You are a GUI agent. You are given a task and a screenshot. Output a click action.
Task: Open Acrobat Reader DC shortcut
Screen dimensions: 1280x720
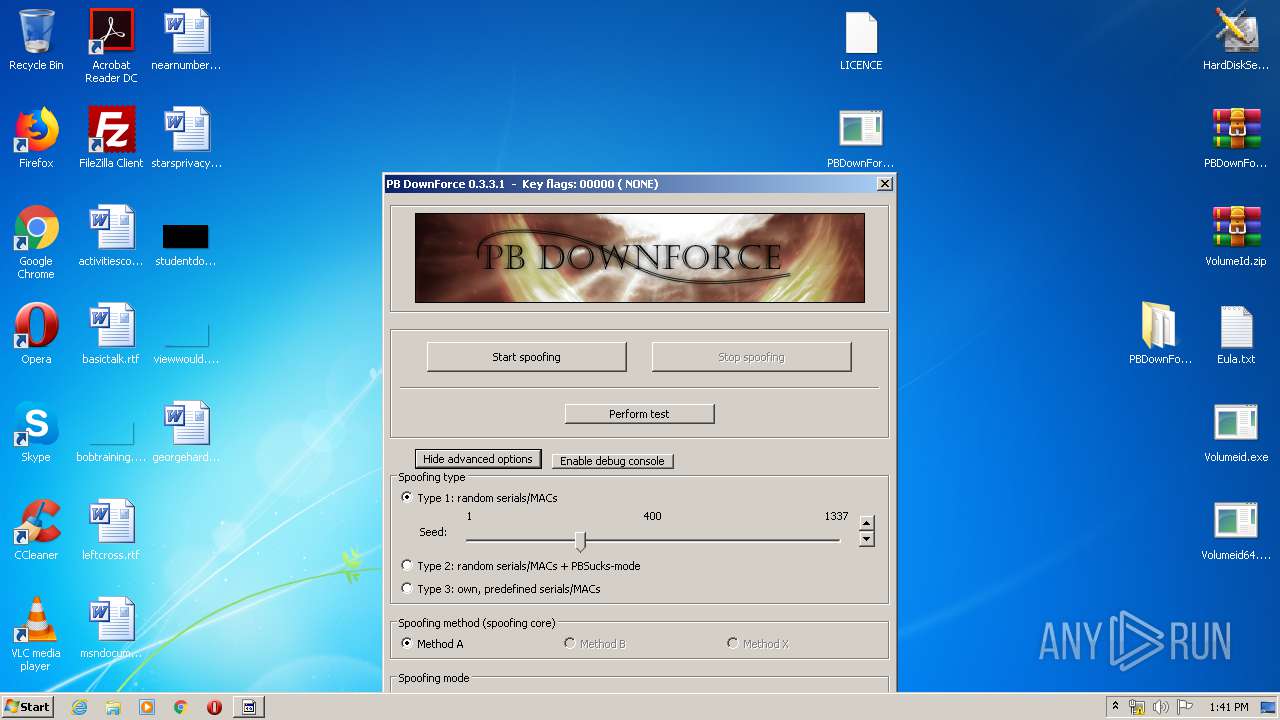point(111,46)
